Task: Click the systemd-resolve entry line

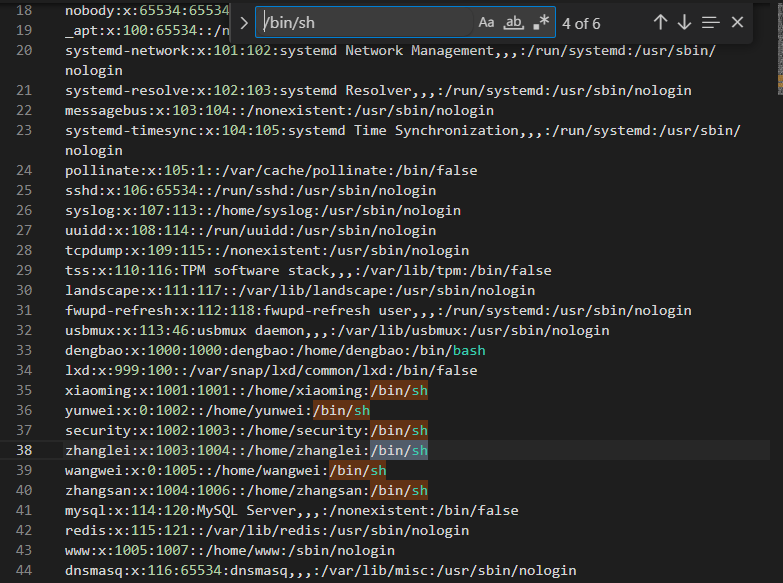Action: (x=378, y=90)
